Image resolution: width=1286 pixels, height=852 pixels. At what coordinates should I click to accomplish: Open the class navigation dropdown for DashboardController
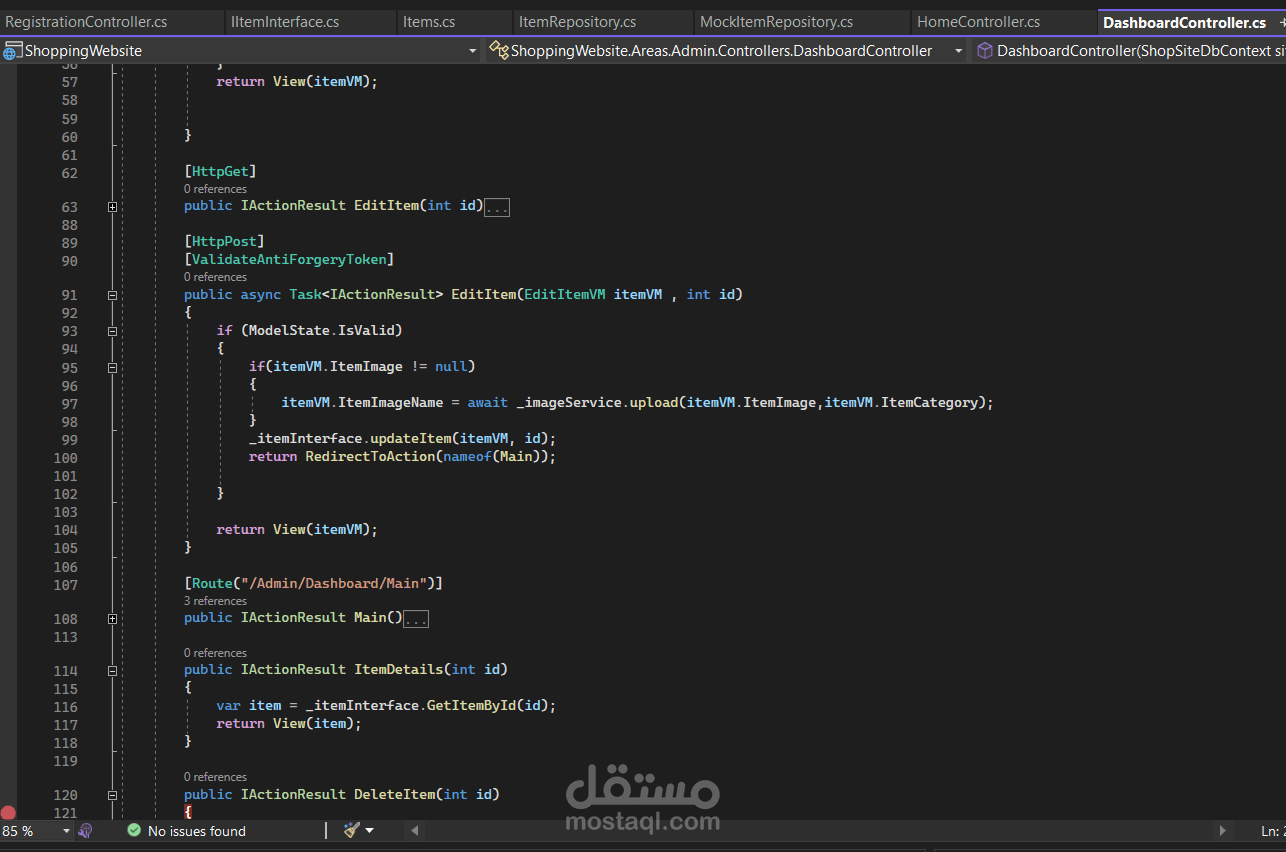coord(958,50)
